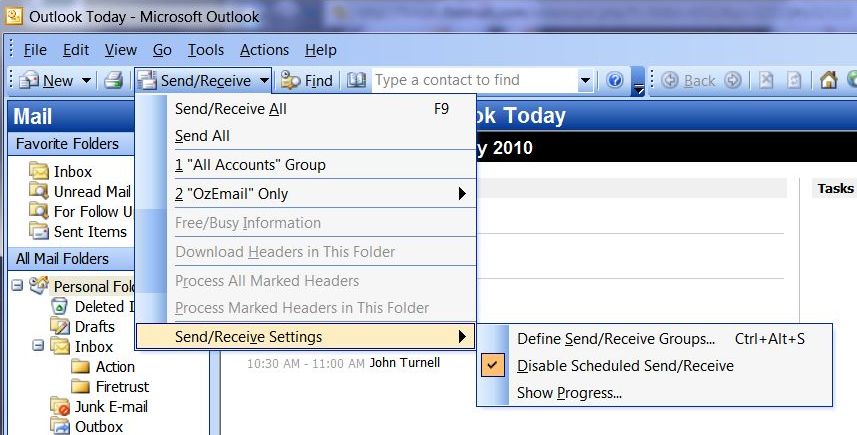Click the All Mail Folders header
The height and width of the screenshot is (435, 857).
[x=71, y=258]
